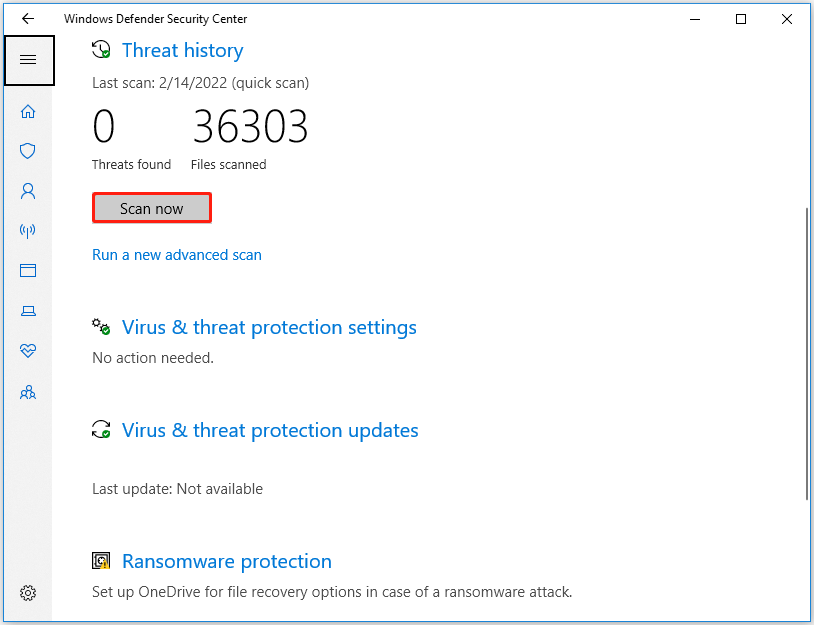Screen dimensions: 814x625
Task: Open Account protection via the person icon
Action: point(27,191)
